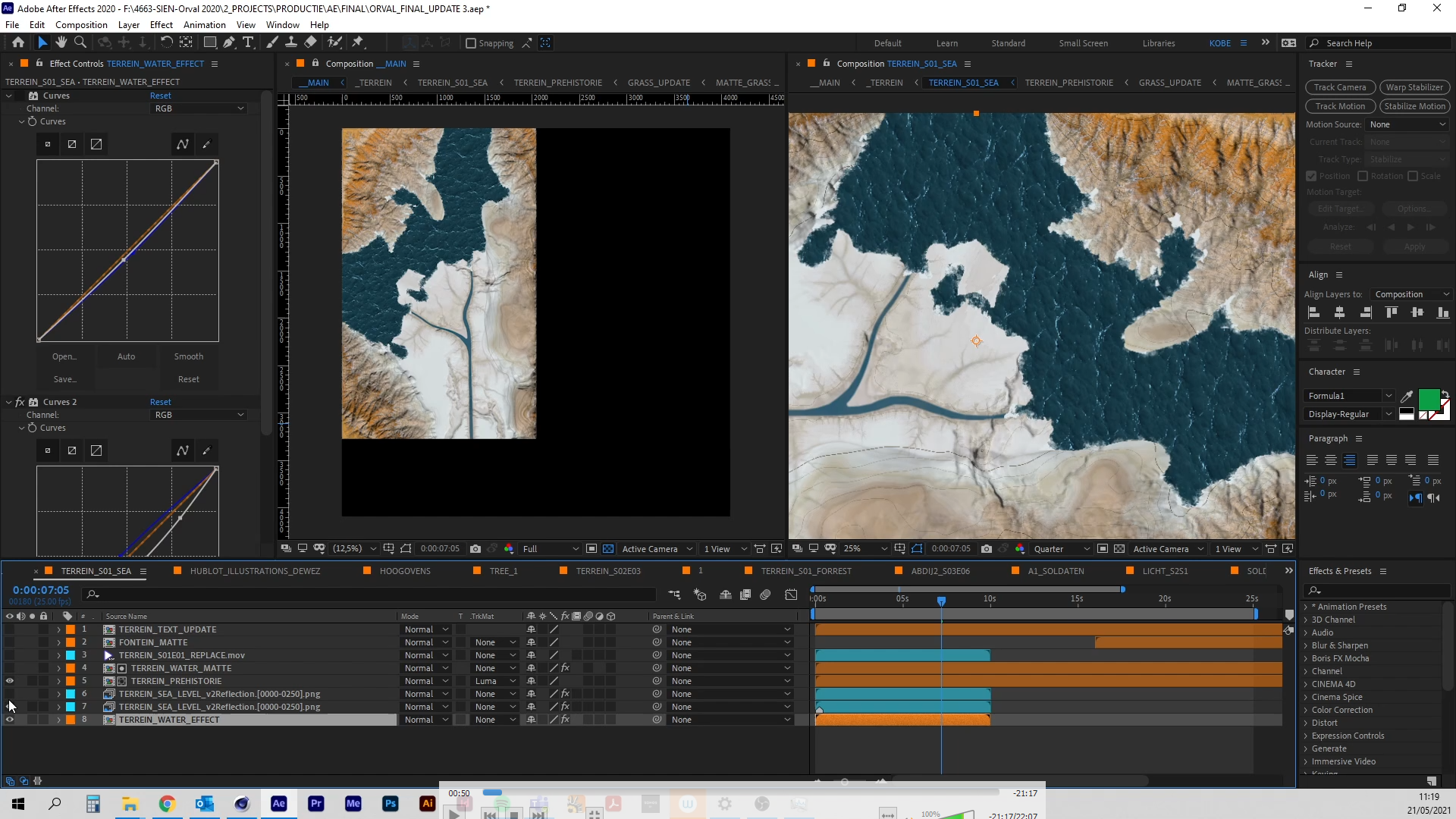Click Reset link for Curves 2
Viewport: 1456px width, 819px height.
160,402
